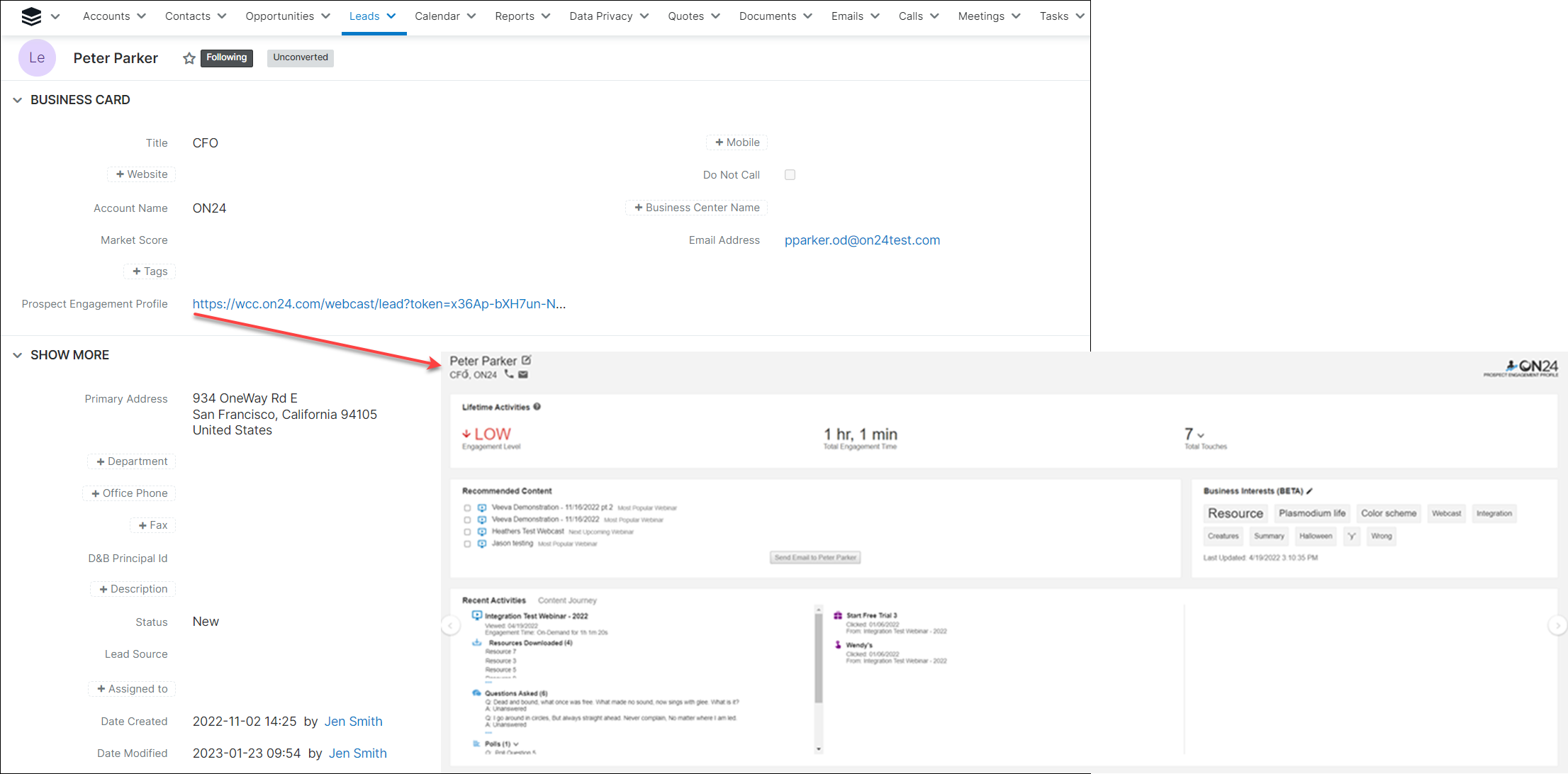The width and height of the screenshot is (1568, 774).
Task: Add Office Phone field
Action: (129, 493)
